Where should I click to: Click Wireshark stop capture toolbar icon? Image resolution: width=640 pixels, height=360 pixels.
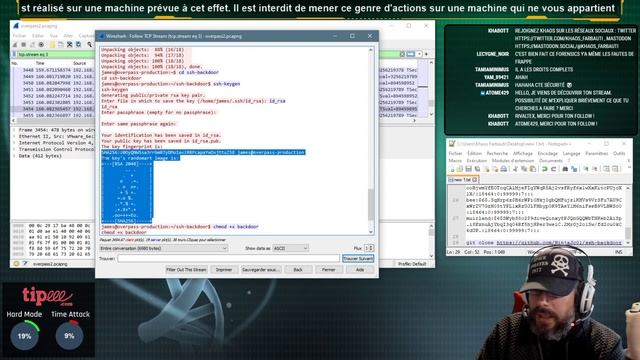(x=23, y=44)
